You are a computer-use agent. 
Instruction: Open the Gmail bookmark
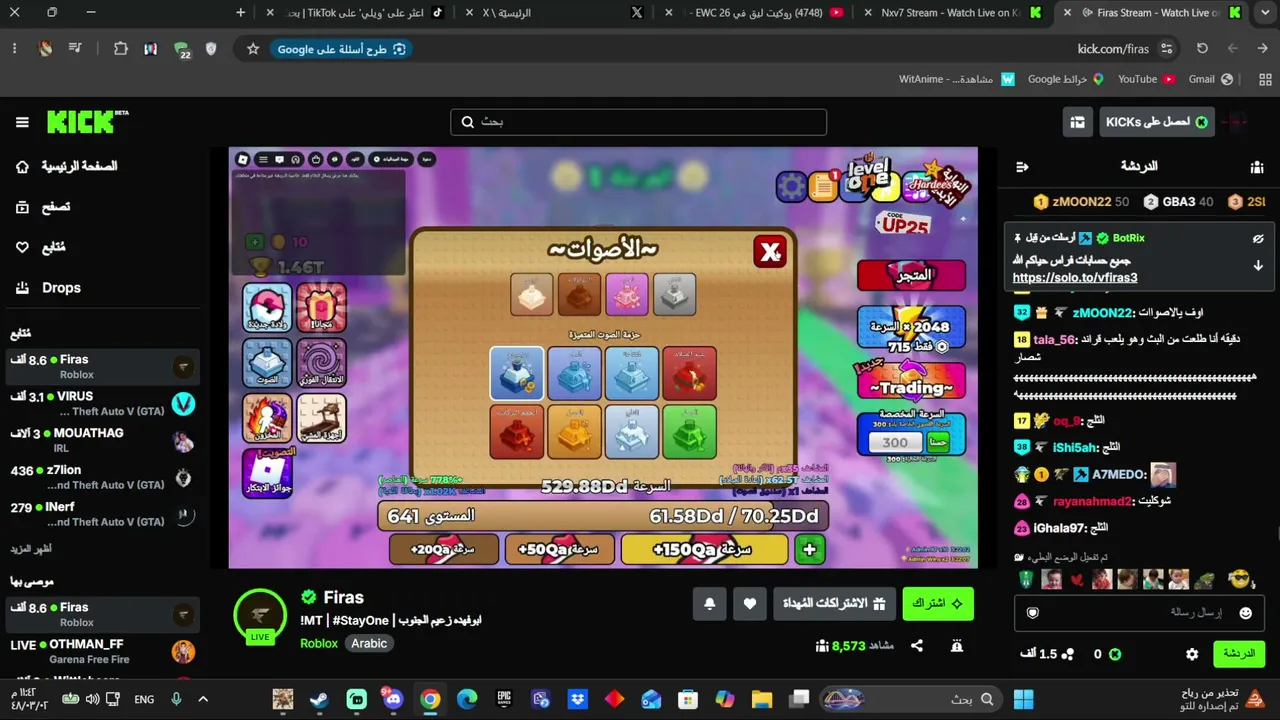(x=1209, y=79)
